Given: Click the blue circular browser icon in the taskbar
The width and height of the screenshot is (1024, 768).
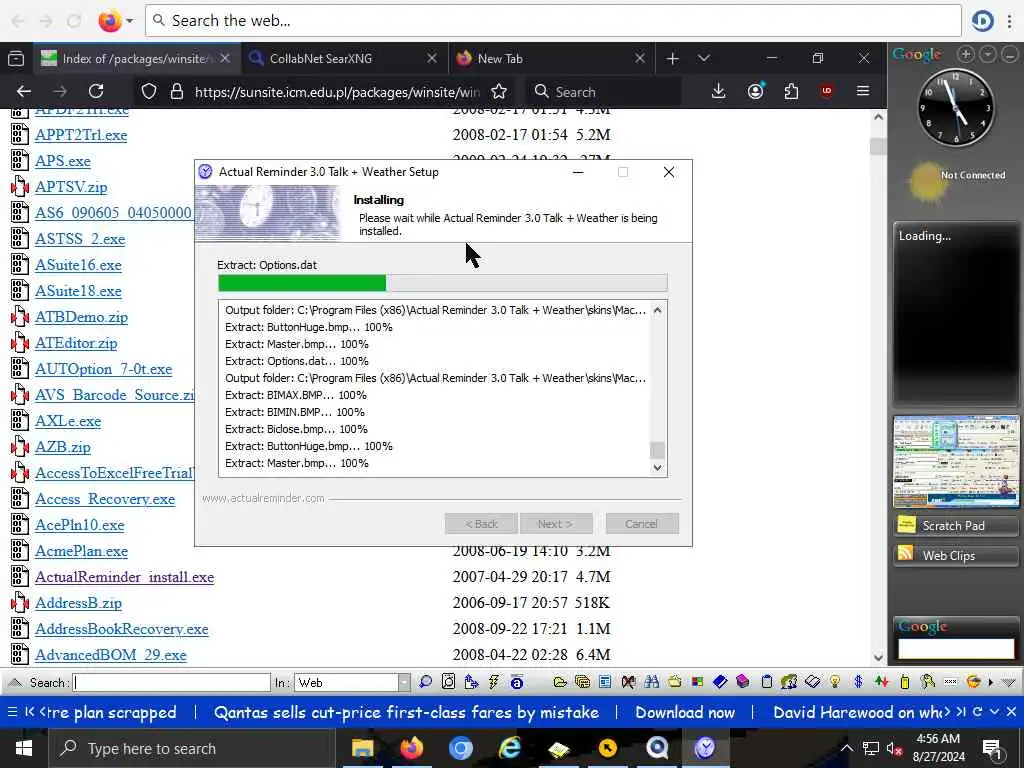Looking at the screenshot, I should pyautogui.click(x=460, y=748).
